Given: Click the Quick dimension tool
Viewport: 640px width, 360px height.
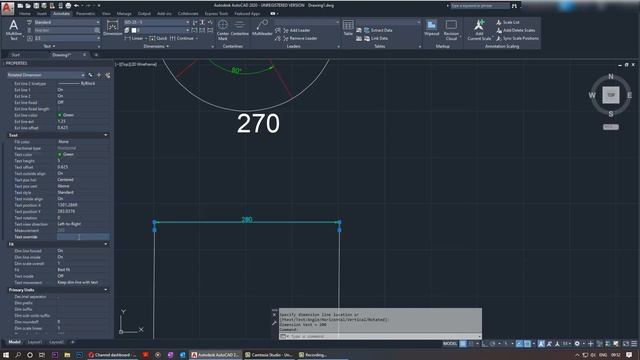Looking at the screenshot, I should pyautogui.click(x=158, y=38).
